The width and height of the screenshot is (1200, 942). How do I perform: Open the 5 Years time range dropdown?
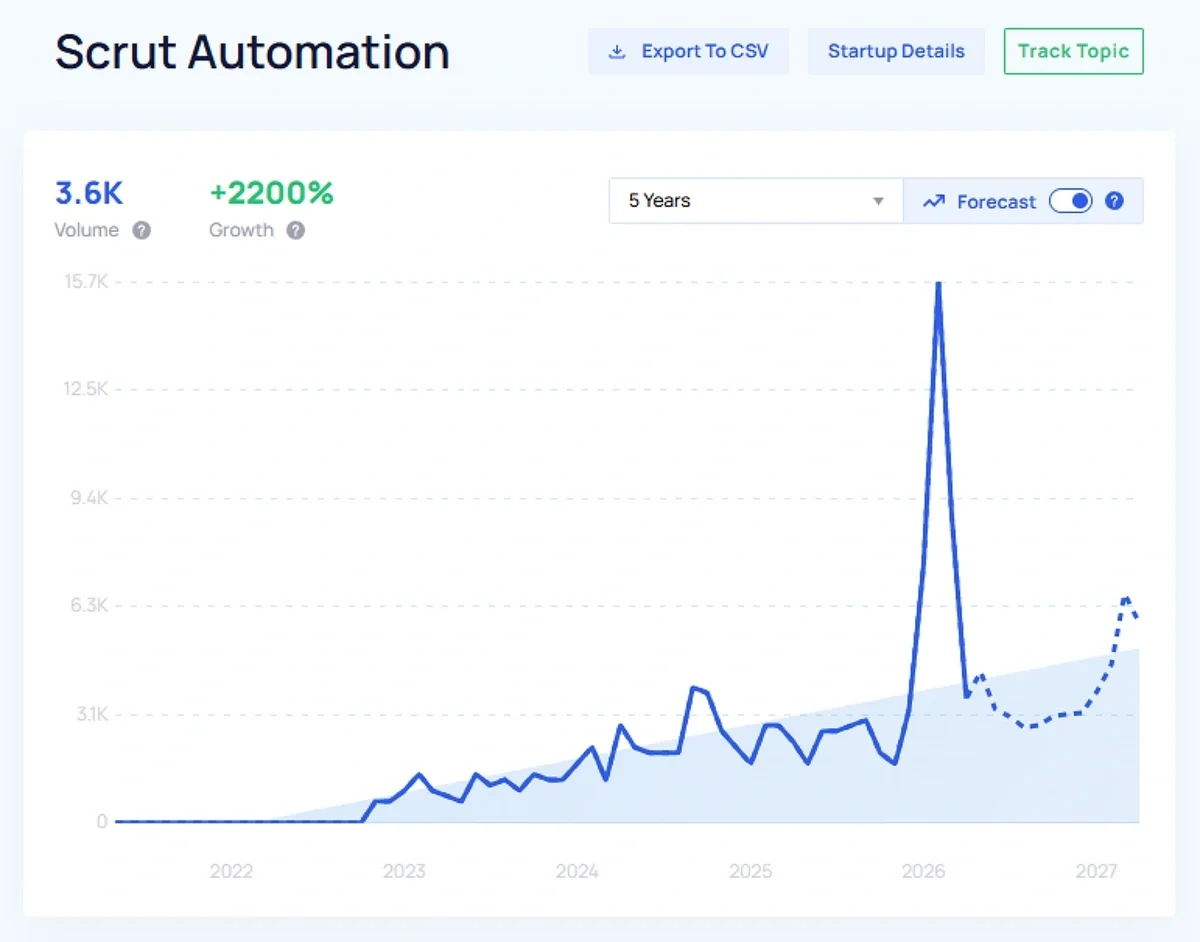tap(755, 200)
